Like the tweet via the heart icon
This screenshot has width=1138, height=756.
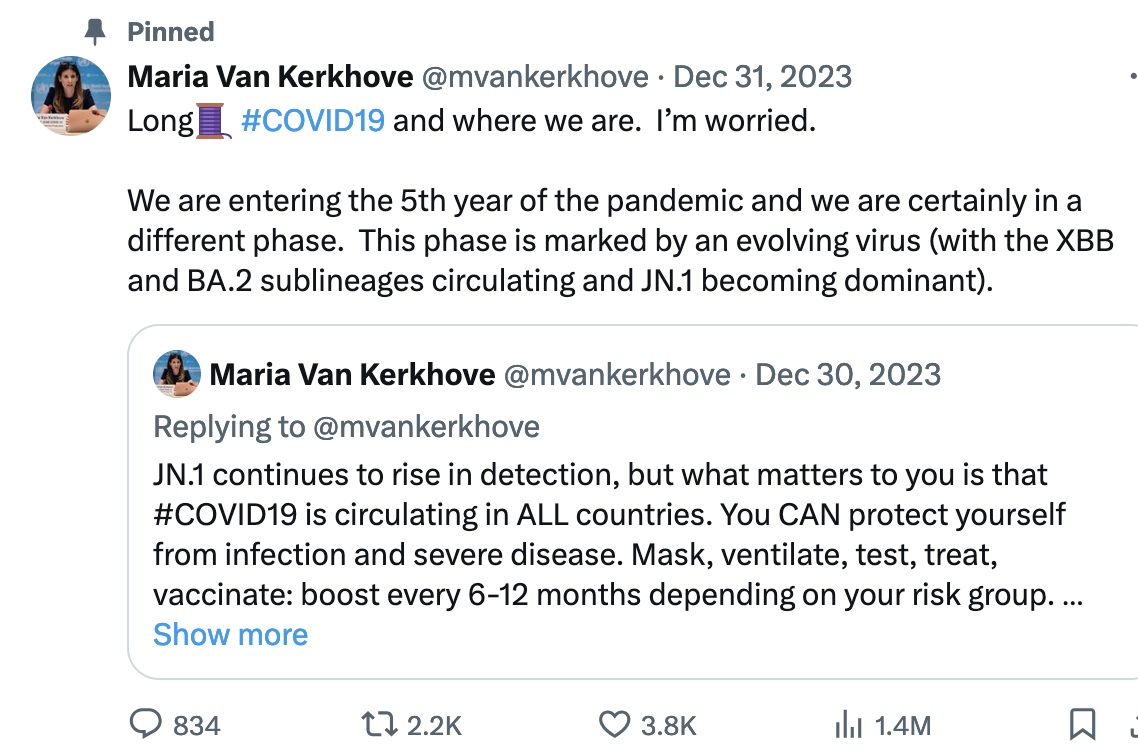(613, 725)
